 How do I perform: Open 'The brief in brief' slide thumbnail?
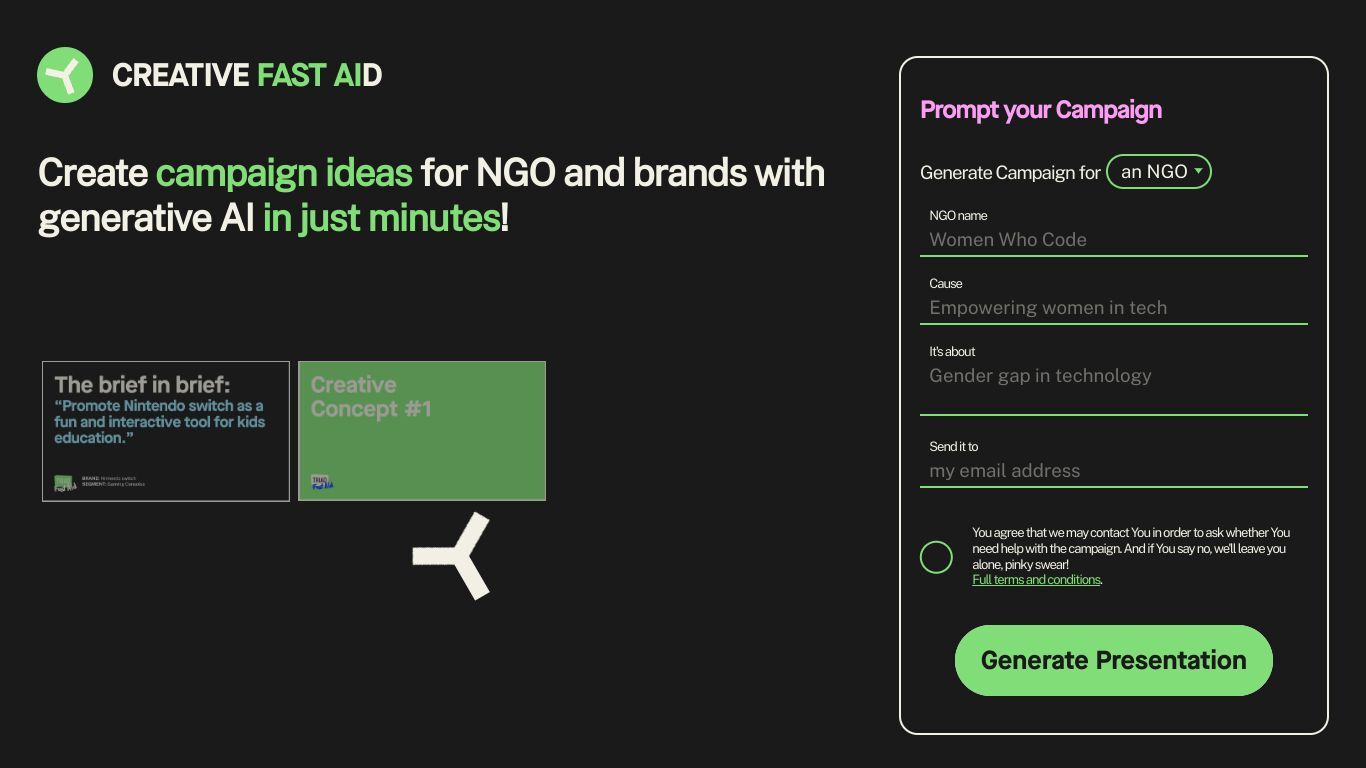[166, 431]
